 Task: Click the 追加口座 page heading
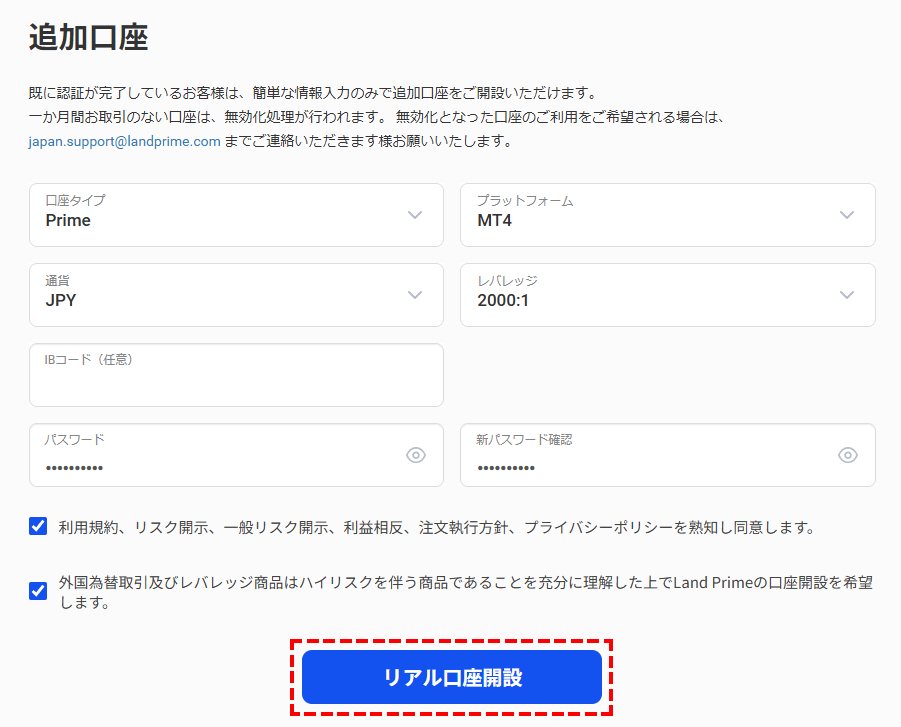tap(88, 38)
